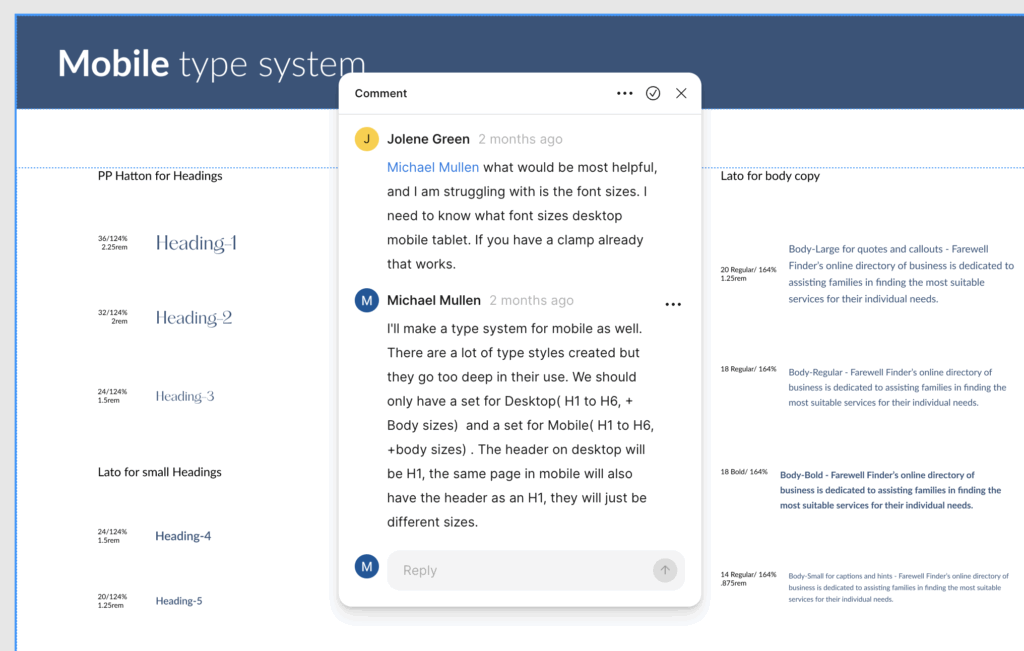The image size is (1024, 651).
Task: Open options for Michael Mullen's comment
Action: tap(673, 304)
